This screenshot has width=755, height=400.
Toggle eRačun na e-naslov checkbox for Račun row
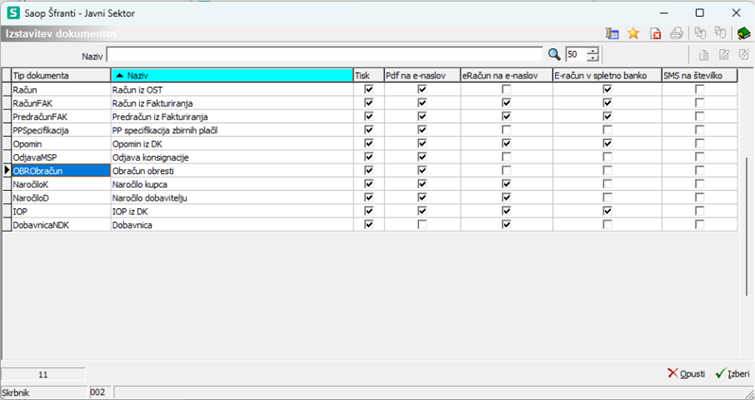tap(507, 89)
